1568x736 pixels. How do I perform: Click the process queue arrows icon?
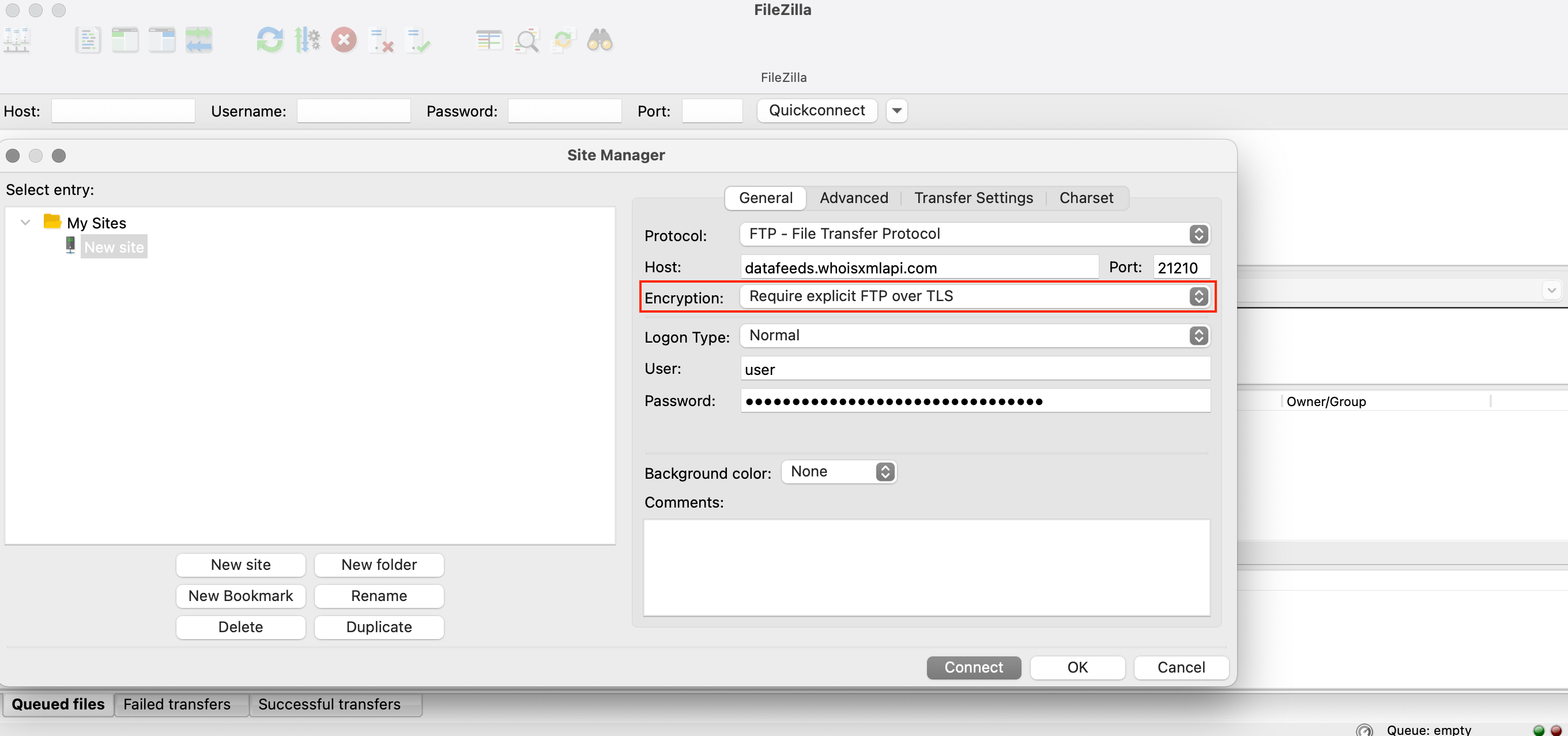point(307,40)
